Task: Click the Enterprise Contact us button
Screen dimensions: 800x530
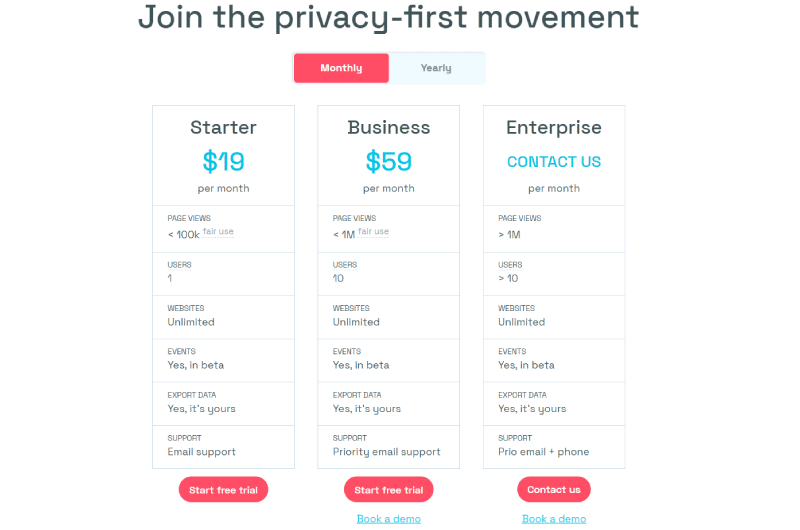Action: (x=554, y=490)
